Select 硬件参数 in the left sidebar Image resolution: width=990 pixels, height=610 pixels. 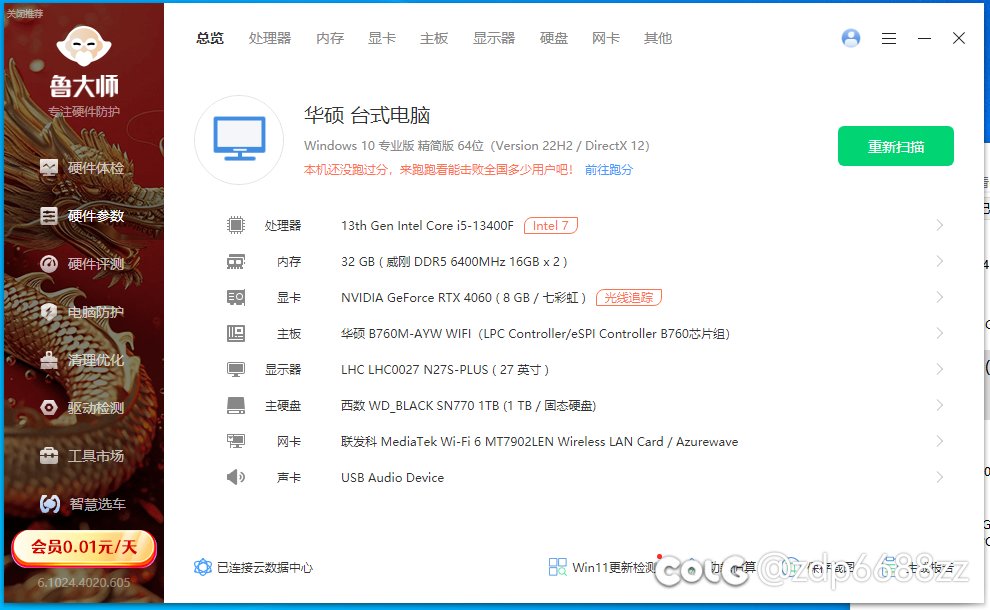click(x=82, y=216)
